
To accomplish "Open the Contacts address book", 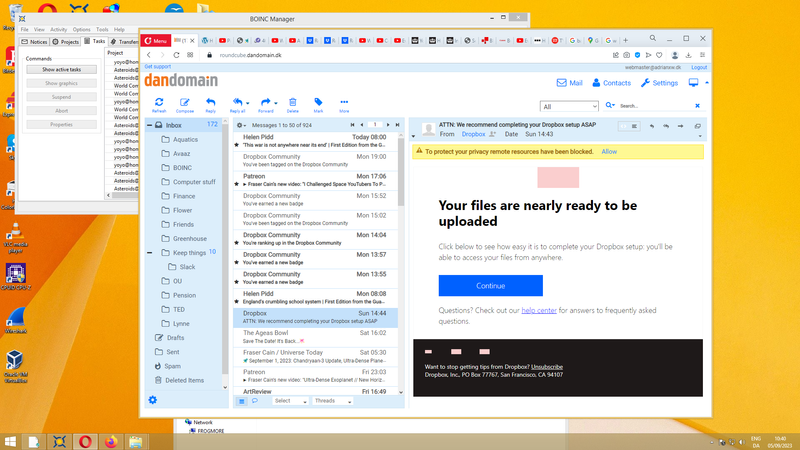I will [611, 83].
